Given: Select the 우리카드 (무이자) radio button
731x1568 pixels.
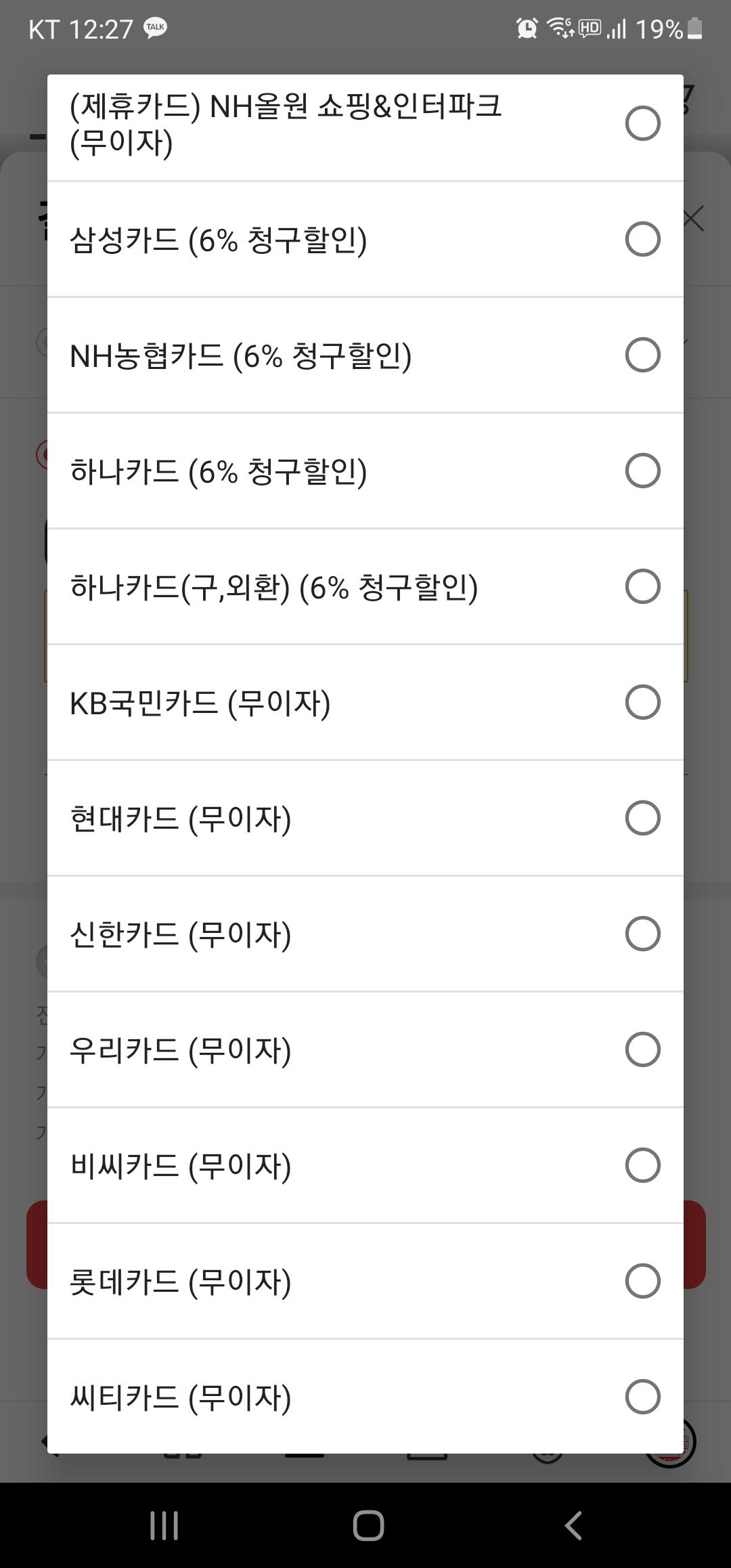Looking at the screenshot, I should pos(642,1049).
